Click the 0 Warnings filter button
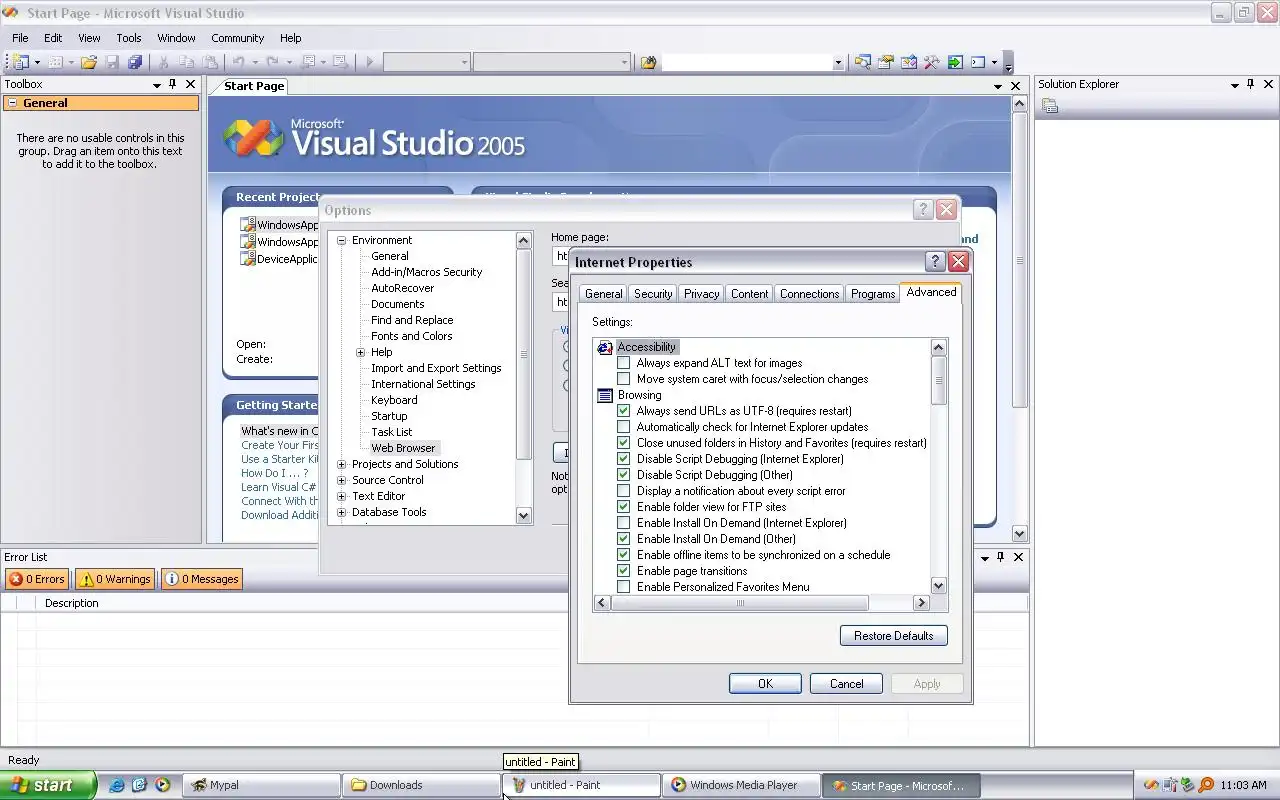This screenshot has width=1280, height=800. pyautogui.click(x=116, y=579)
